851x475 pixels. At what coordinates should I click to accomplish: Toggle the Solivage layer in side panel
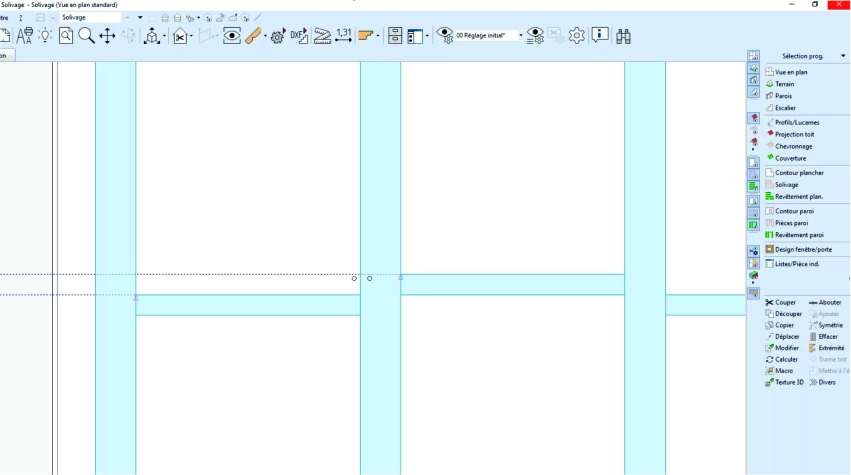[x=786, y=185]
